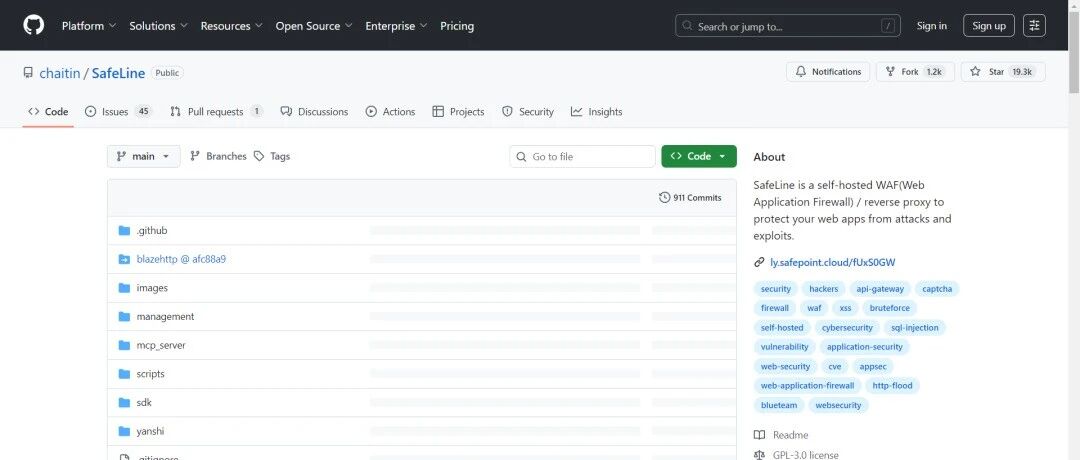This screenshot has width=1080, height=460.
Task: View Tags list
Action: point(271,156)
